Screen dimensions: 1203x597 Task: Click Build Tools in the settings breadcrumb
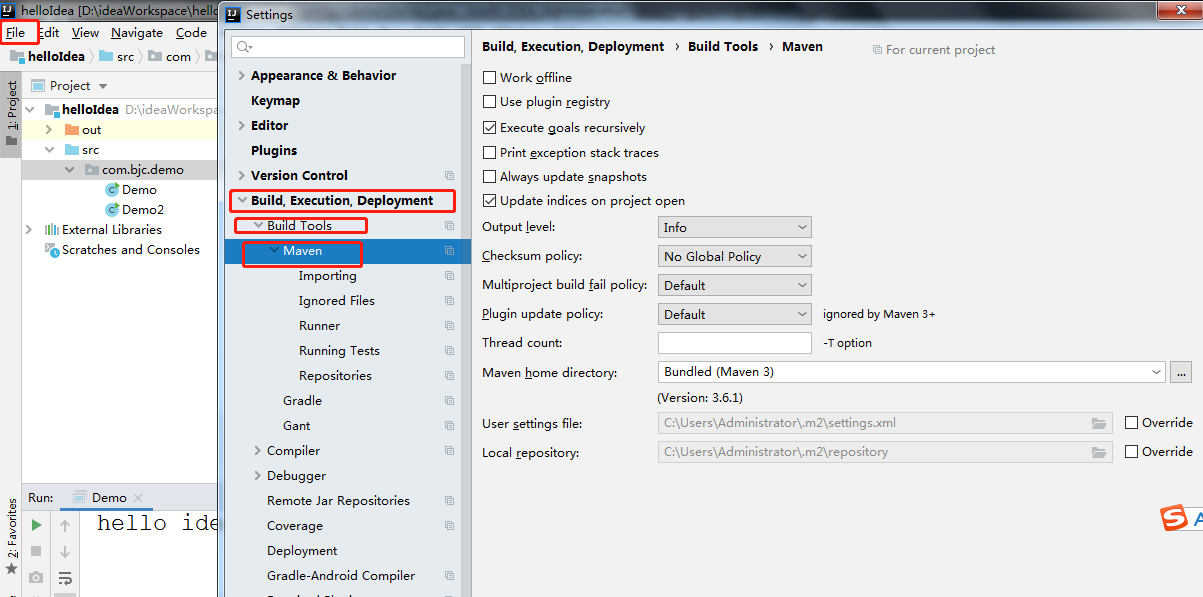click(723, 47)
